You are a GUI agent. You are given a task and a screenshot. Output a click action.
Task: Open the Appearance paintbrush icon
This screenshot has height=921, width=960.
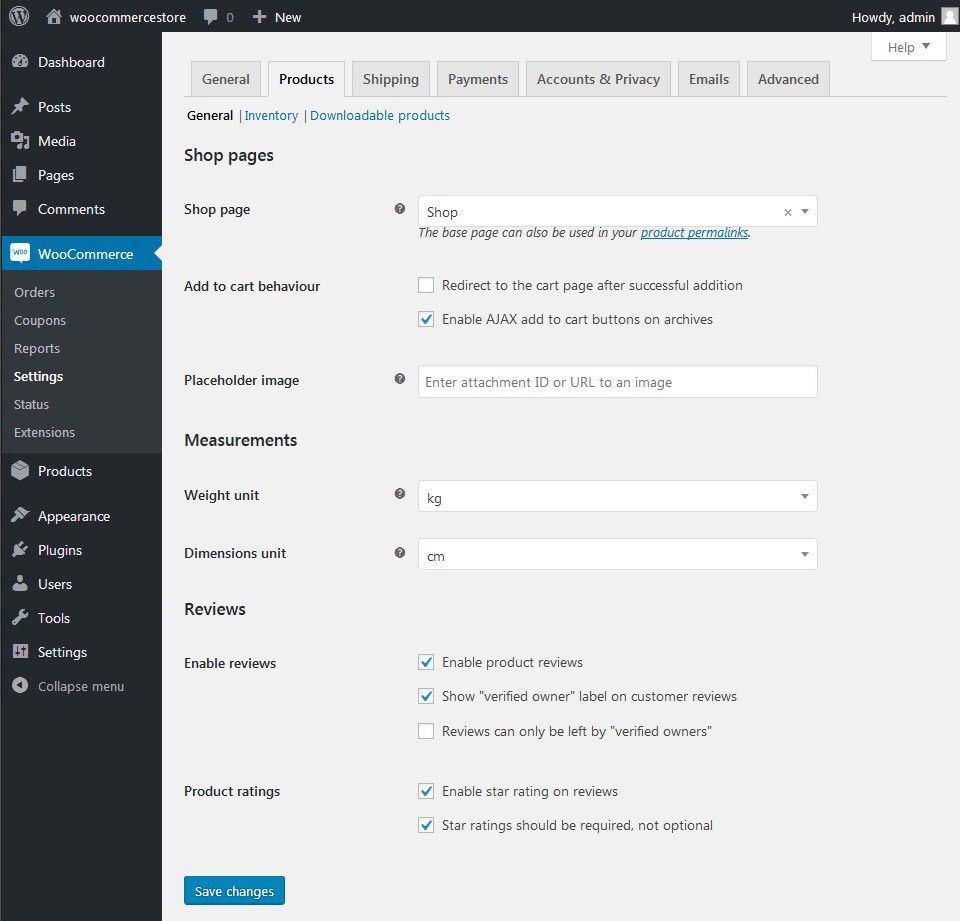pyautogui.click(x=21, y=516)
